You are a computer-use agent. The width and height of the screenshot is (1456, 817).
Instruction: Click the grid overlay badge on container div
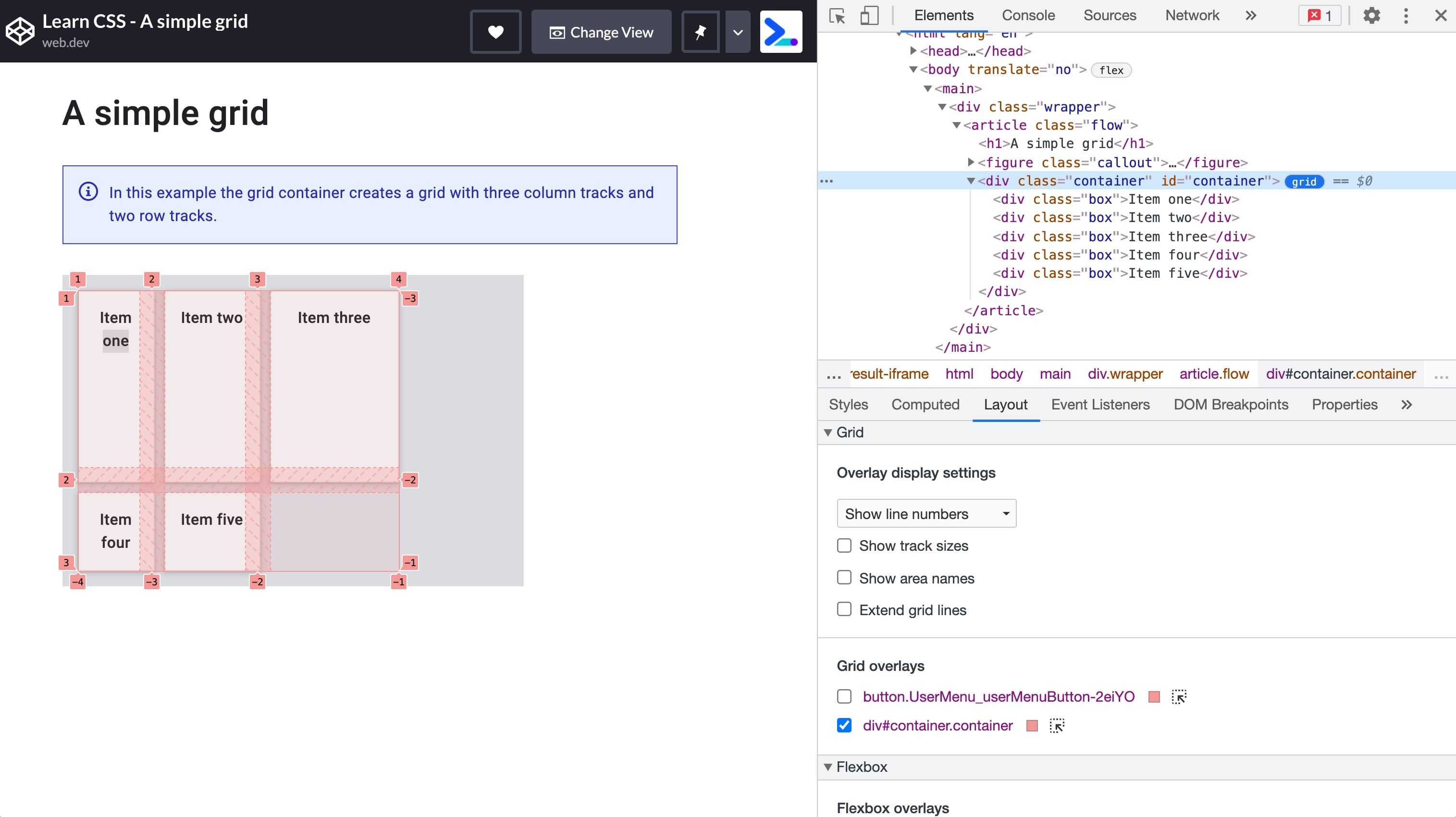tap(1305, 182)
